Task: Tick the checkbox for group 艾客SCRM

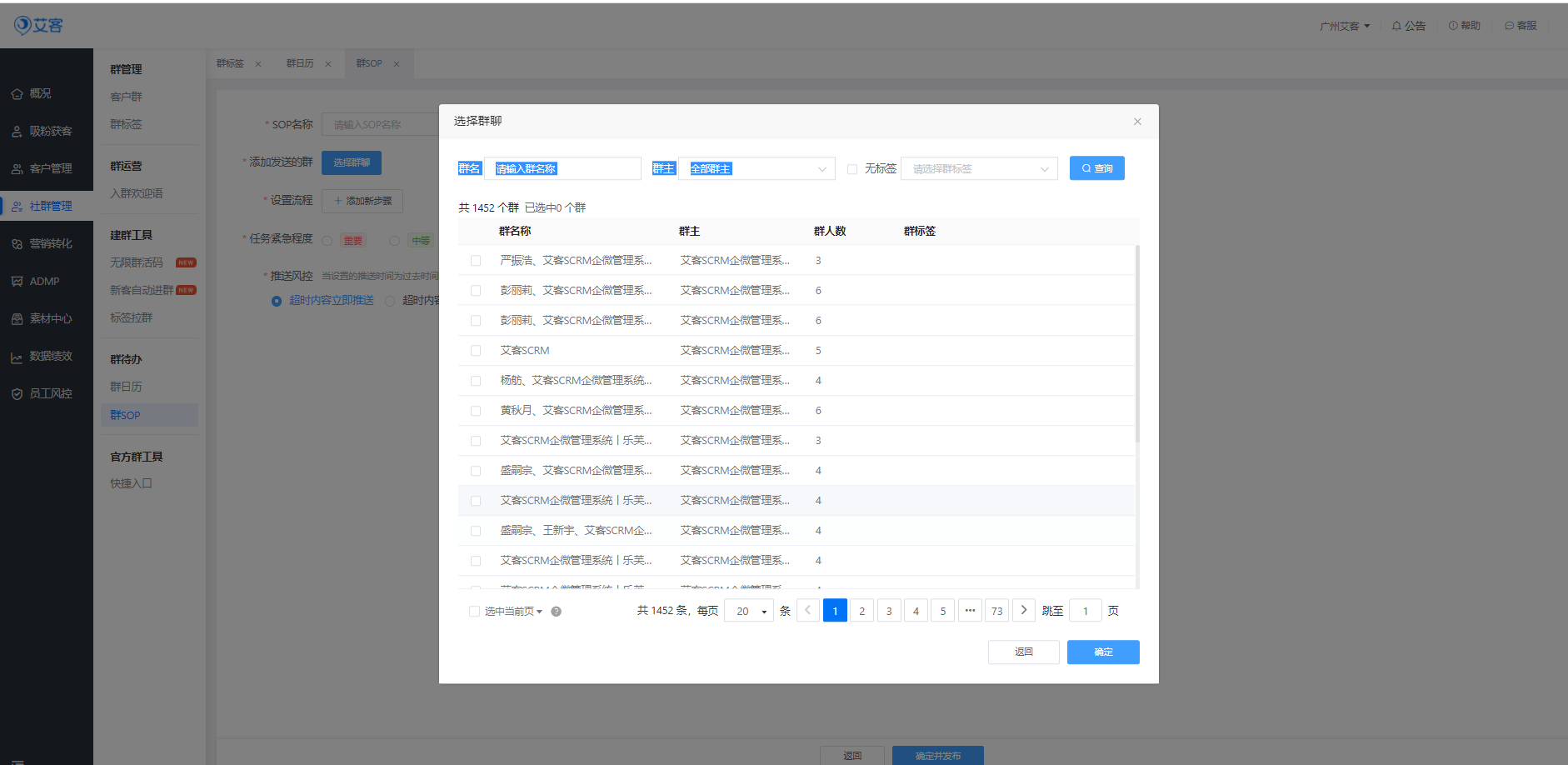Action: [x=476, y=351]
